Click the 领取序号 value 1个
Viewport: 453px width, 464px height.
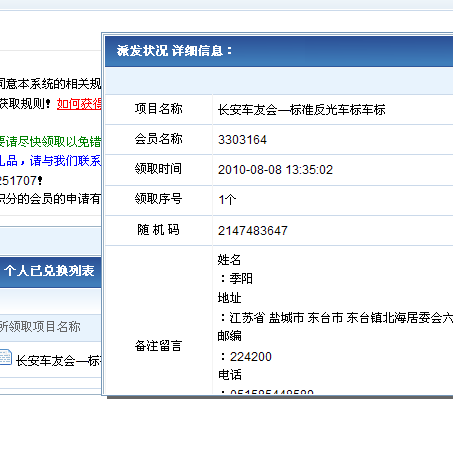point(227,200)
